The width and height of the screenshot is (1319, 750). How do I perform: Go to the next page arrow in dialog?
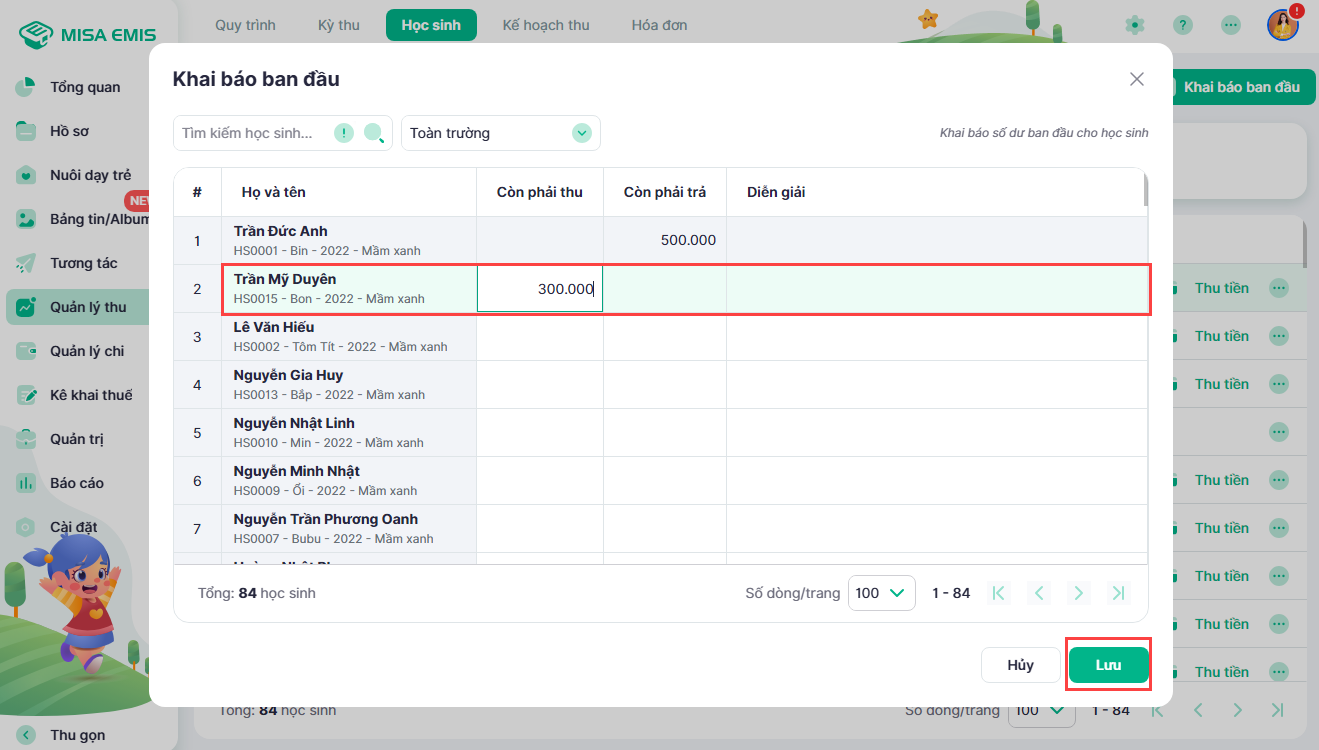(x=1078, y=593)
